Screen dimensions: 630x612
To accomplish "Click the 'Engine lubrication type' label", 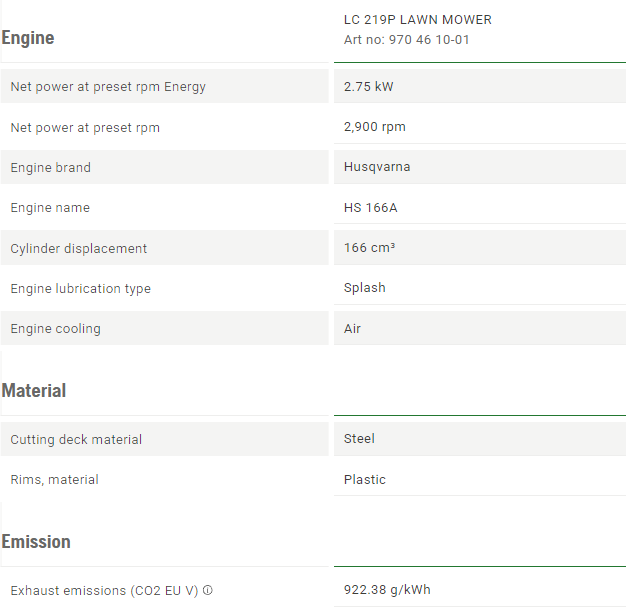I will click(81, 289).
